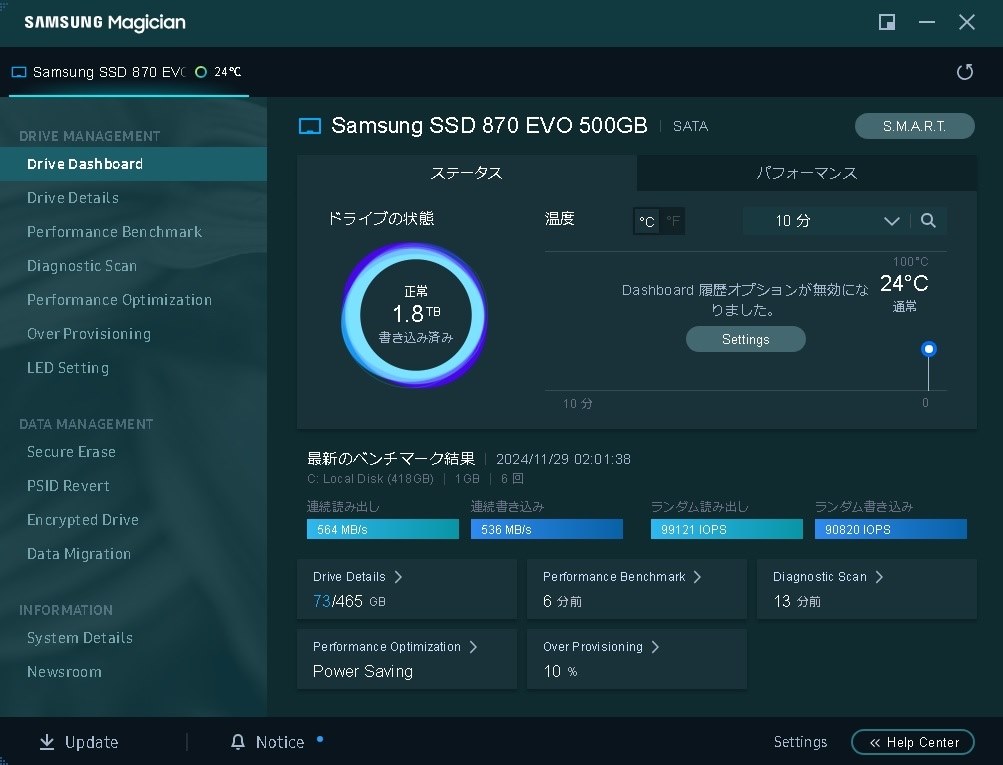Image resolution: width=1003 pixels, height=765 pixels.
Task: Open the Notice link at bottom
Action: click(280, 742)
